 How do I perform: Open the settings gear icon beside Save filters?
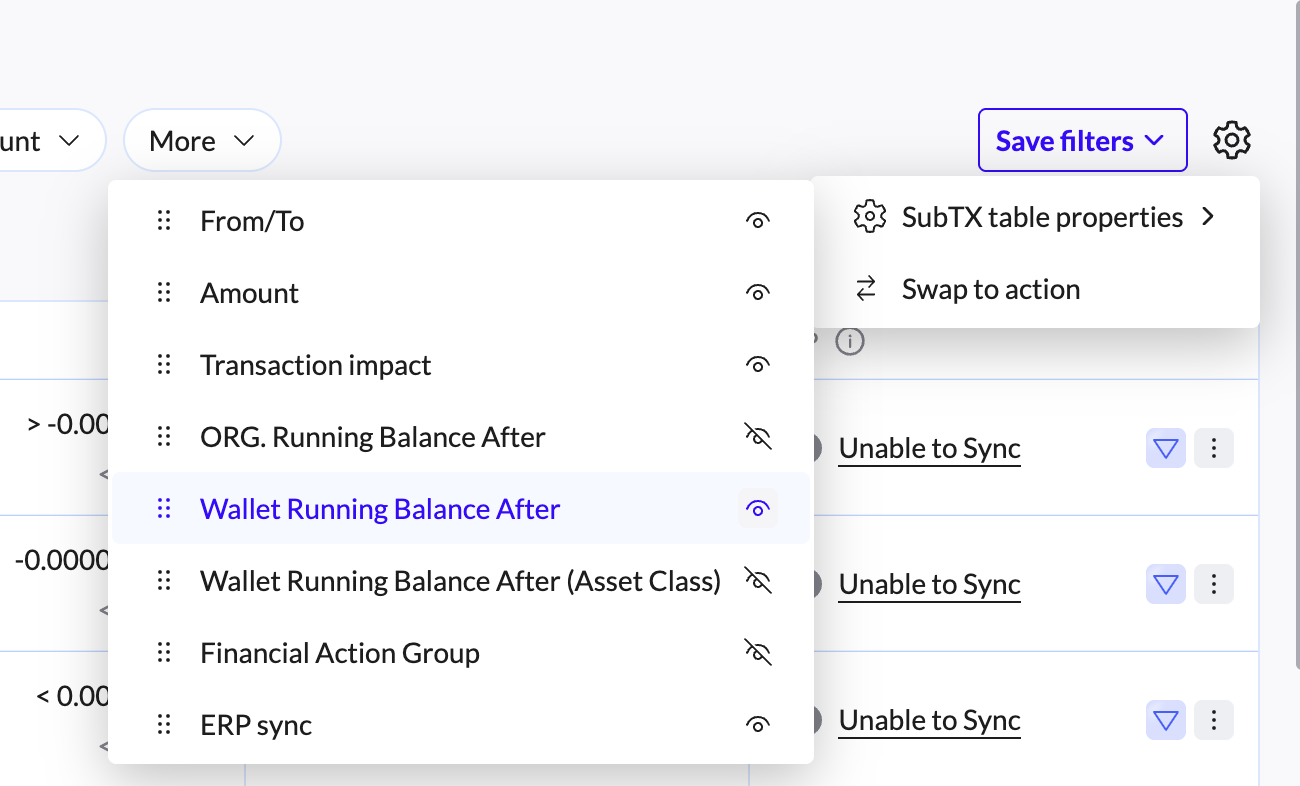tap(1231, 140)
